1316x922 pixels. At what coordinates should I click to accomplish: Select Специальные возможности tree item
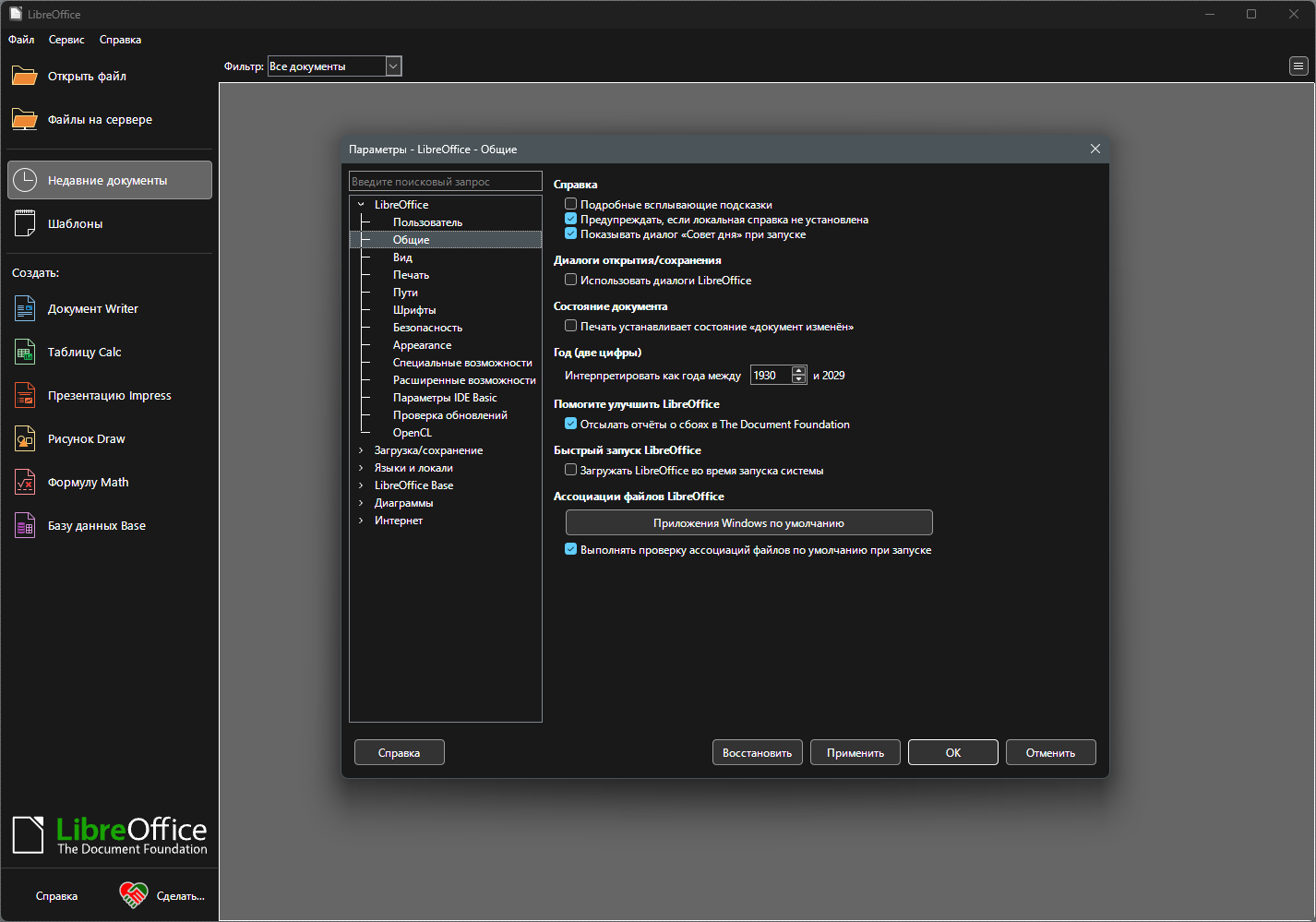click(462, 363)
